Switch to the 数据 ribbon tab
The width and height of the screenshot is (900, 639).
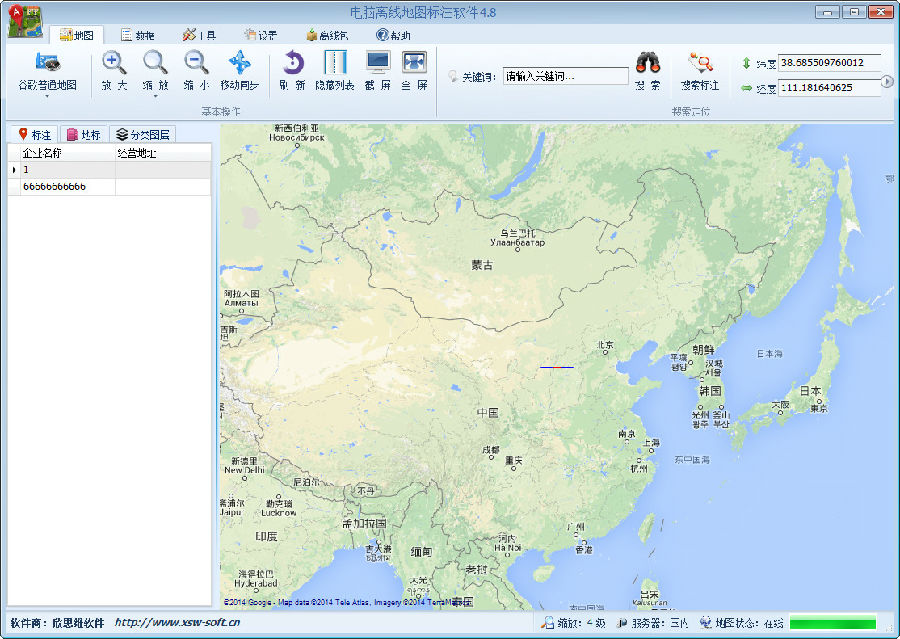(x=138, y=35)
